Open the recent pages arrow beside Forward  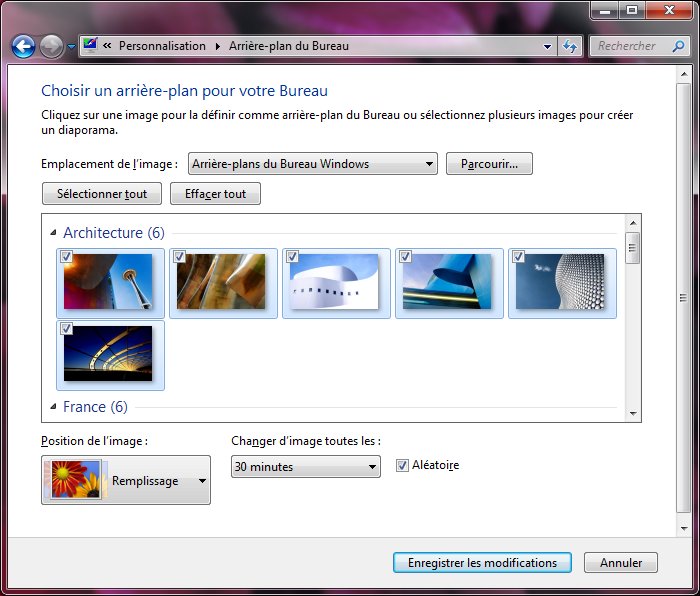[71, 46]
